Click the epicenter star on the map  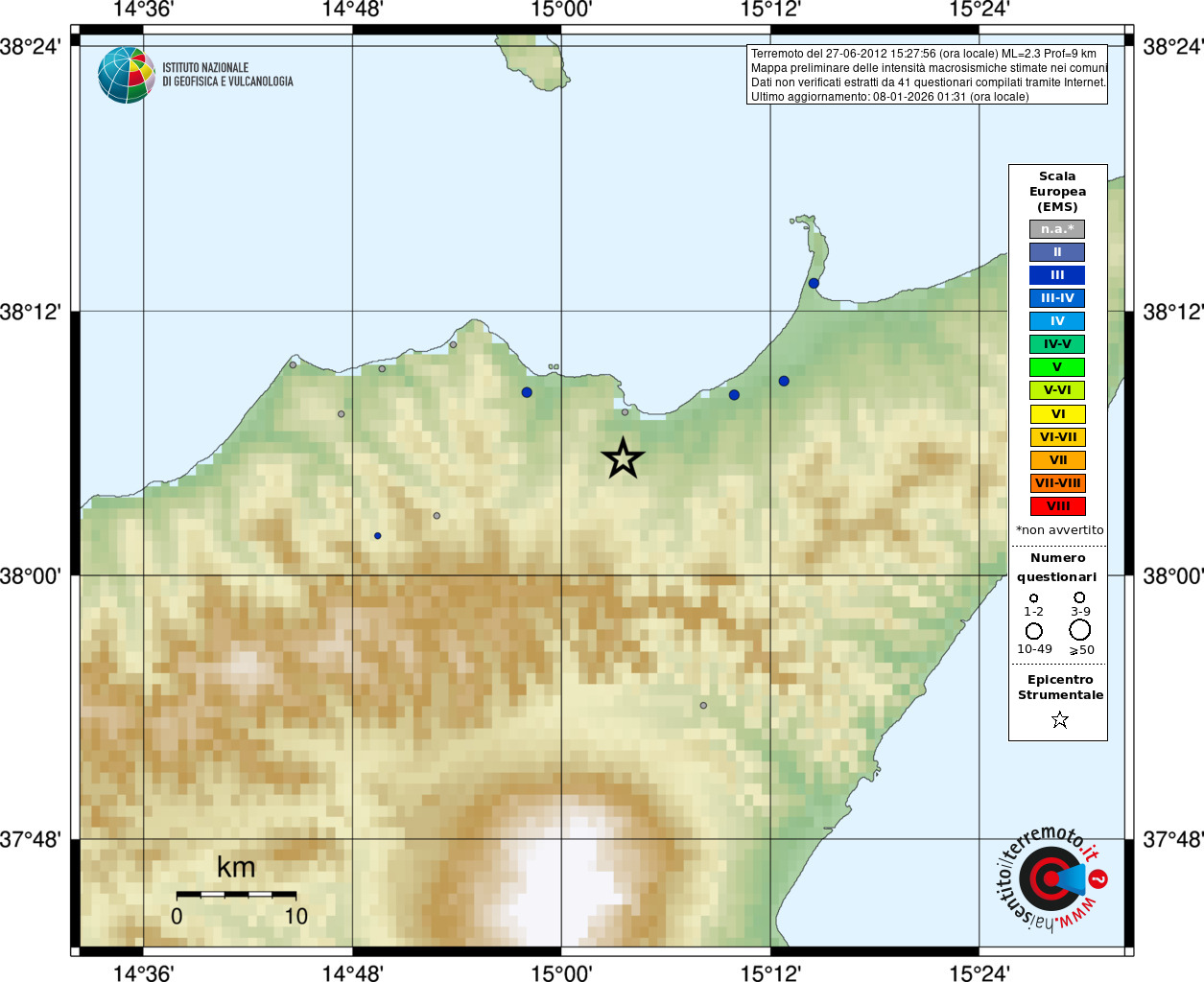623,458
